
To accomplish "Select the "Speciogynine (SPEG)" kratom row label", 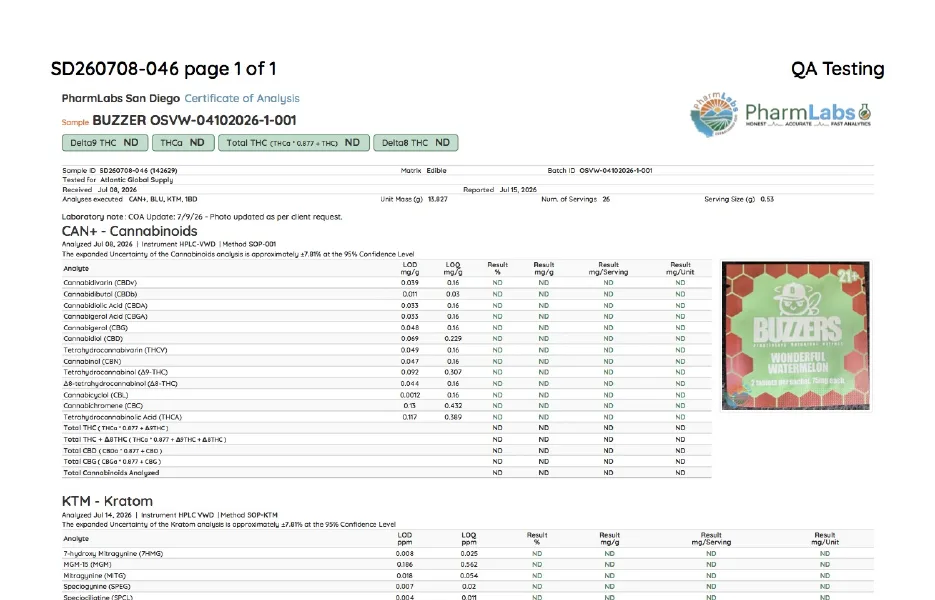I will point(97,586).
